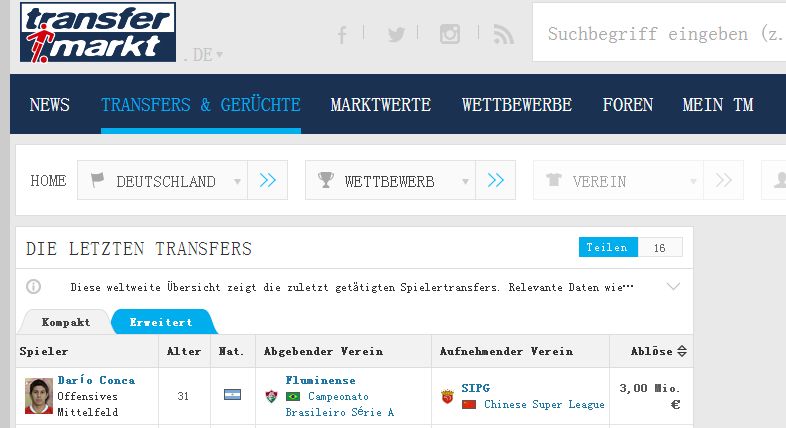The image size is (786, 428).
Task: Click the age value 31
Action: coord(183,396)
